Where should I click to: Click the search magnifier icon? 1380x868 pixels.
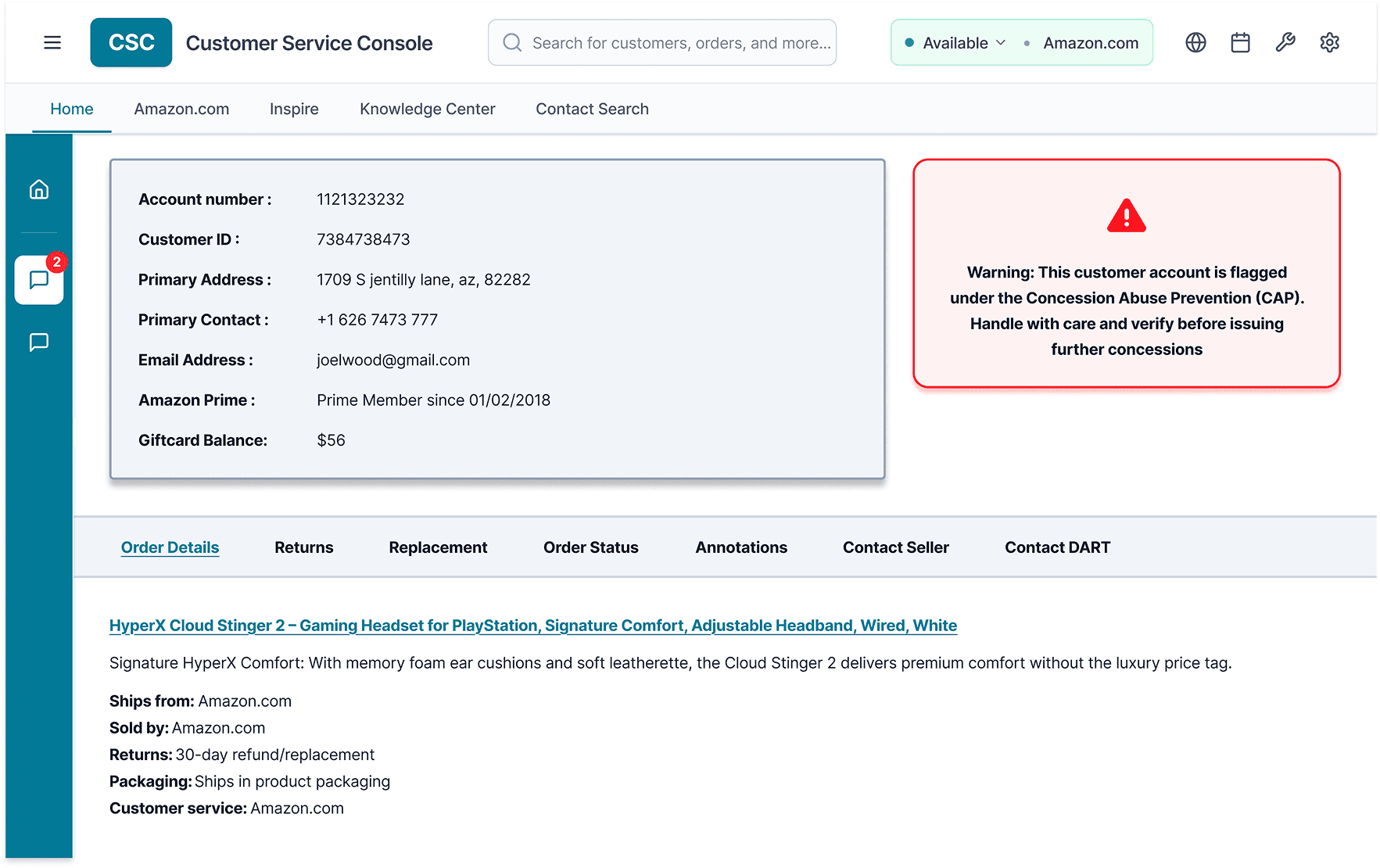(512, 42)
